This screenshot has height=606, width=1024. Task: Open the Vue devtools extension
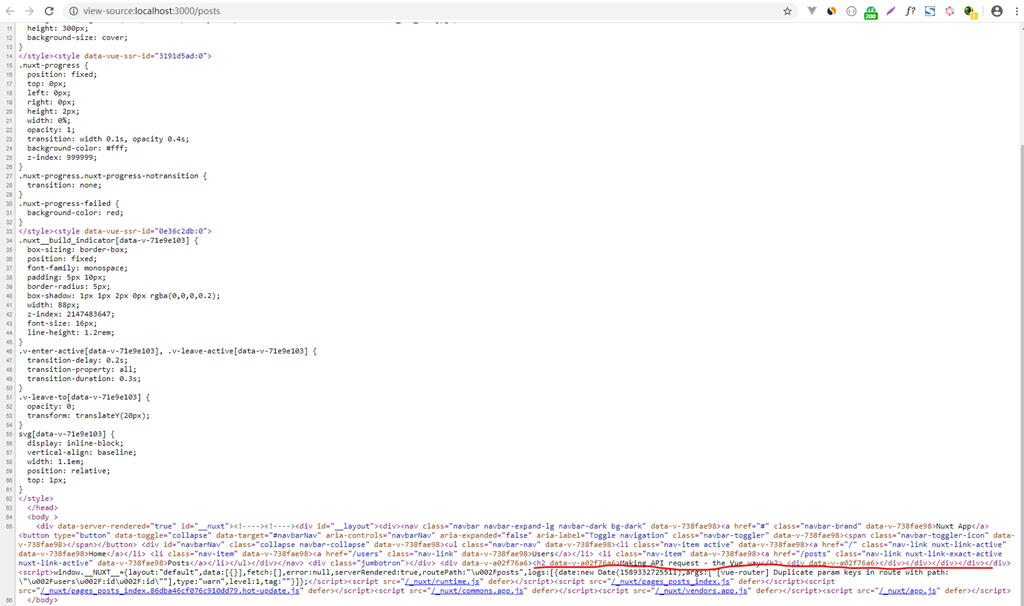(812, 11)
